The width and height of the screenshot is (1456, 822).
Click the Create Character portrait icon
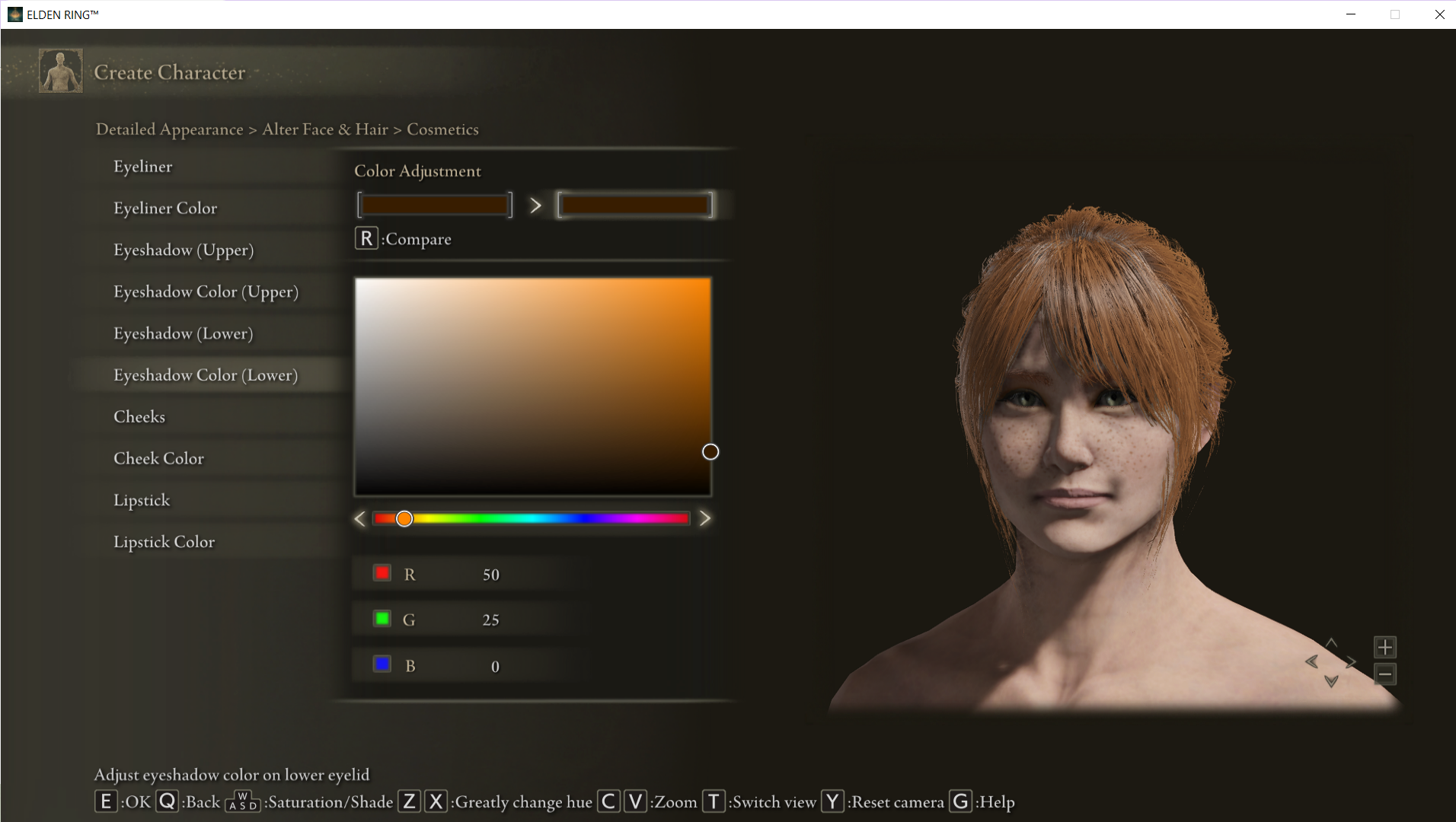tap(61, 71)
